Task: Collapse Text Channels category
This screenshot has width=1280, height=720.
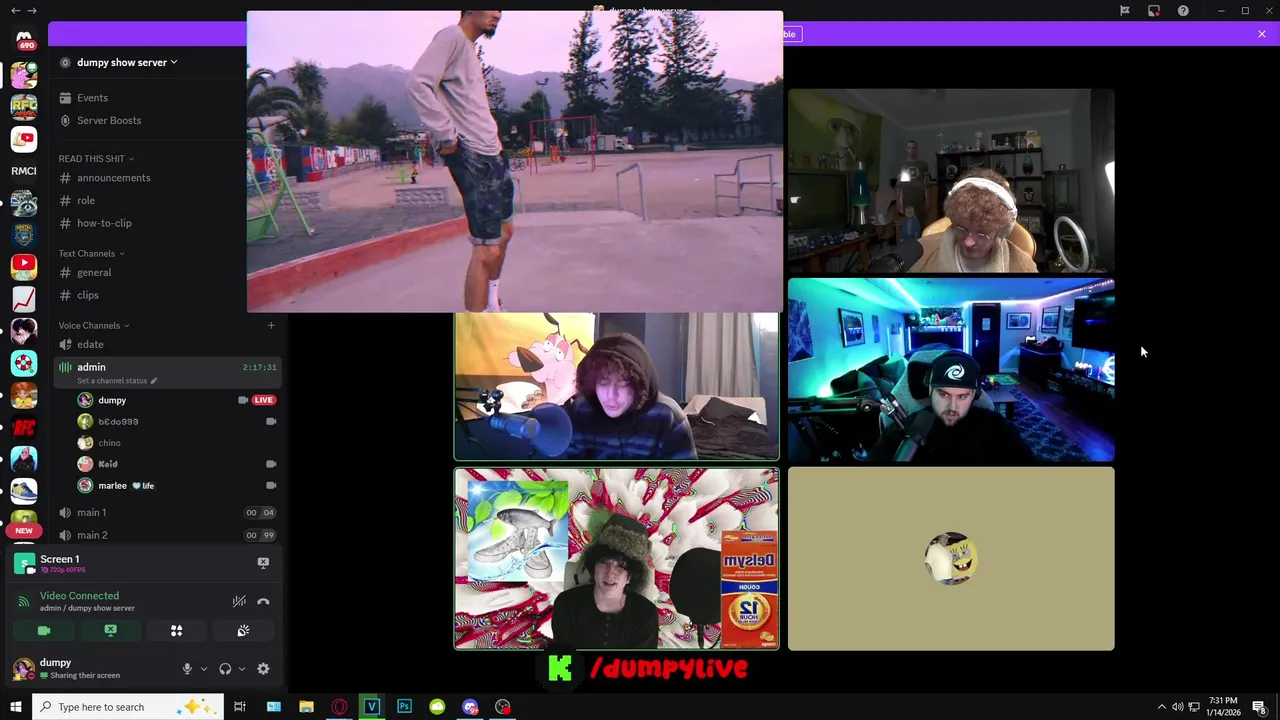Action: point(92,253)
